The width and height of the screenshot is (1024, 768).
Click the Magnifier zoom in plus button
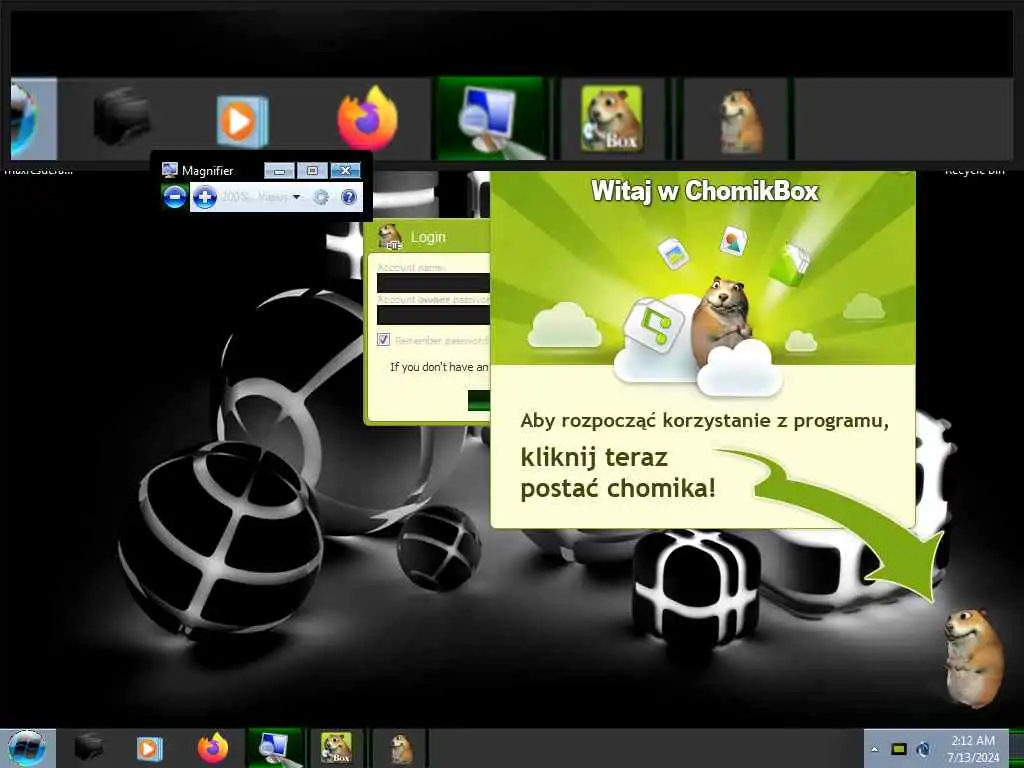click(204, 197)
